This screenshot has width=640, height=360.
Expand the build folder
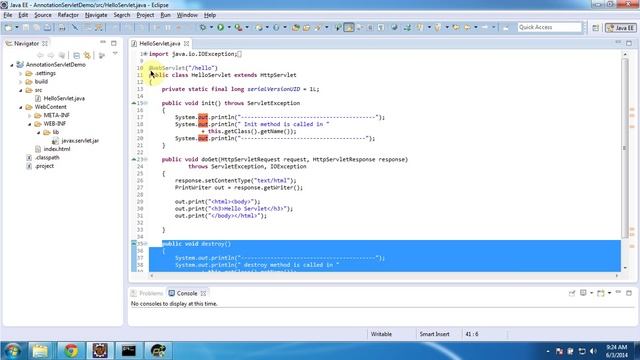pyautogui.click(x=21, y=82)
